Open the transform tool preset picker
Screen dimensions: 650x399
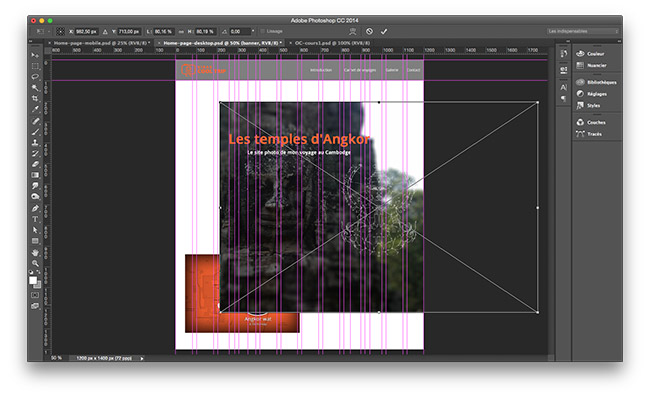click(42, 31)
